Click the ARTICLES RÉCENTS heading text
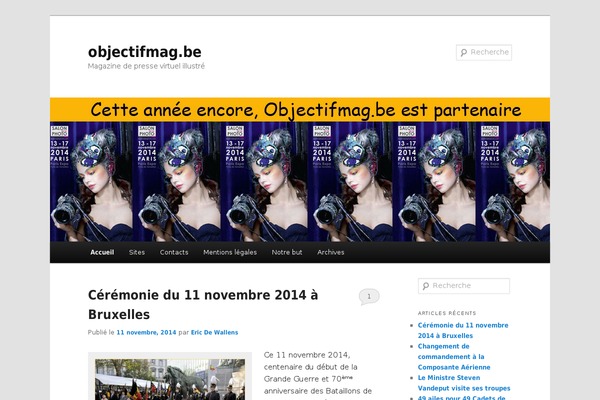 tap(447, 313)
